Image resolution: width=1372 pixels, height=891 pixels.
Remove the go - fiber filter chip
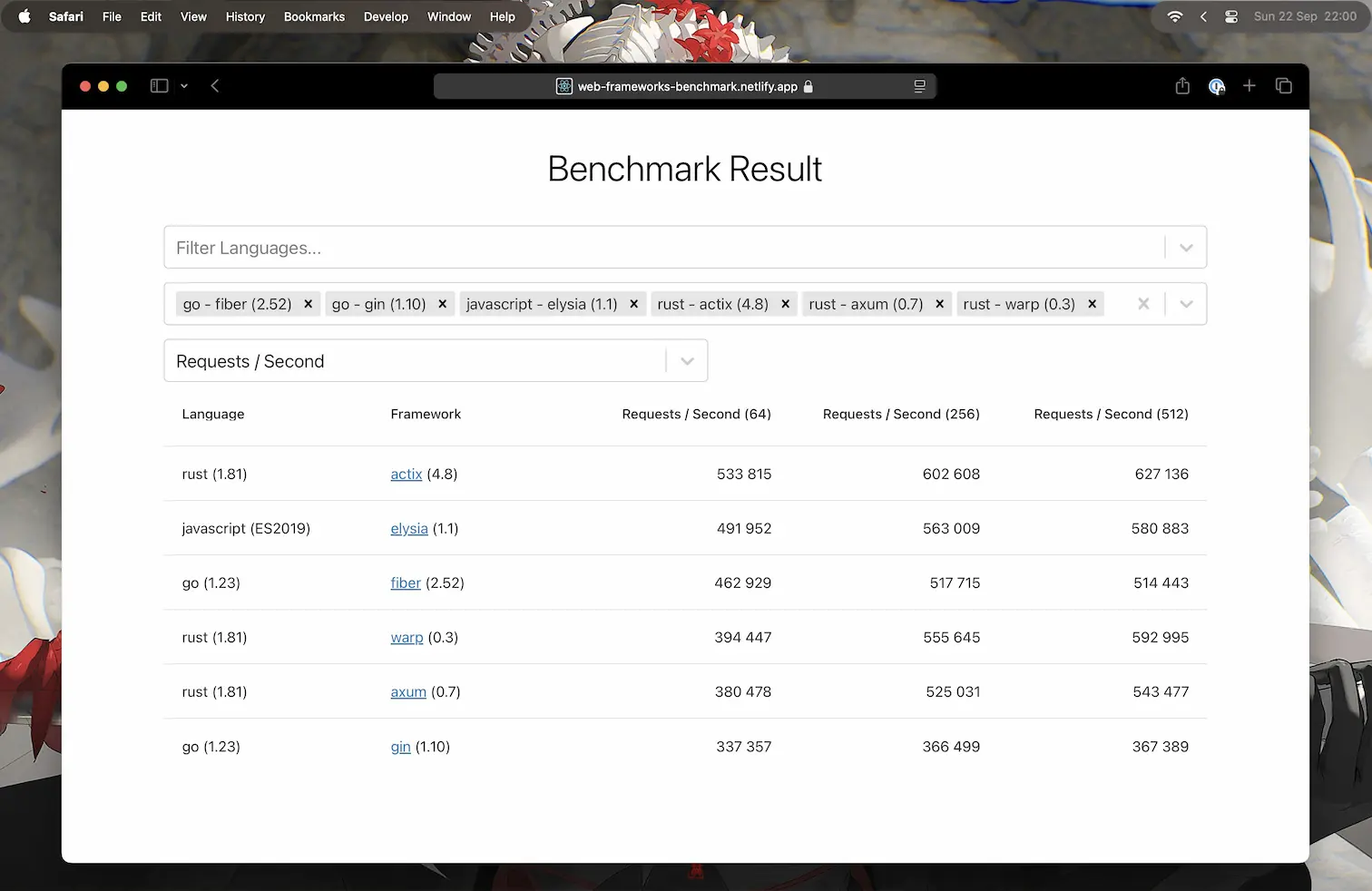[308, 304]
